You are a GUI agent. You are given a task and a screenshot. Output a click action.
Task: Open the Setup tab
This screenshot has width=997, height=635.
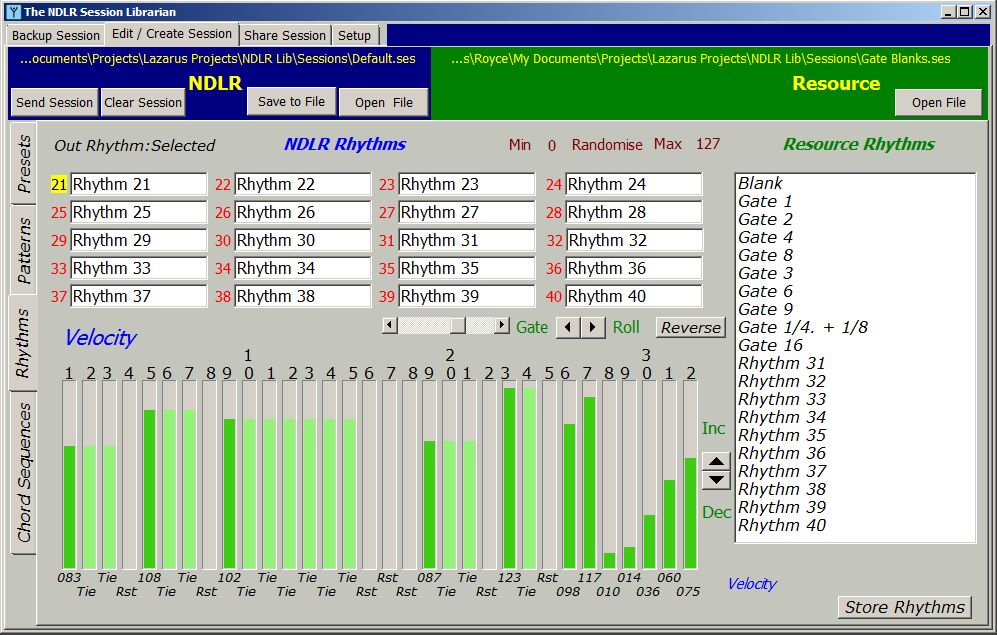(x=355, y=34)
